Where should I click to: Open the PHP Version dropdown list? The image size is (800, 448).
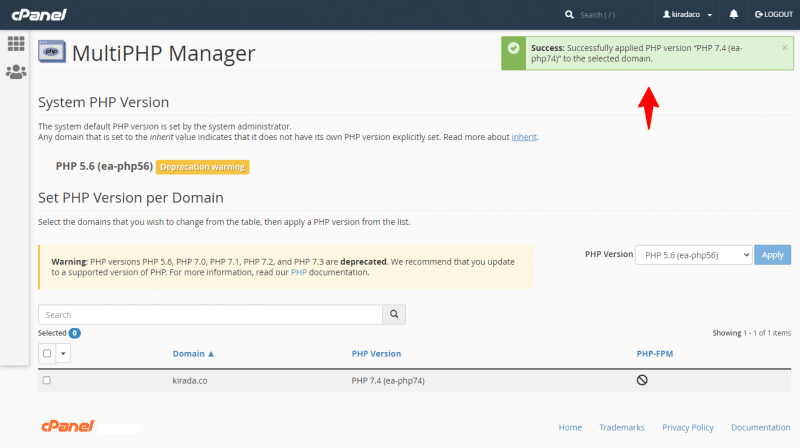(693, 255)
